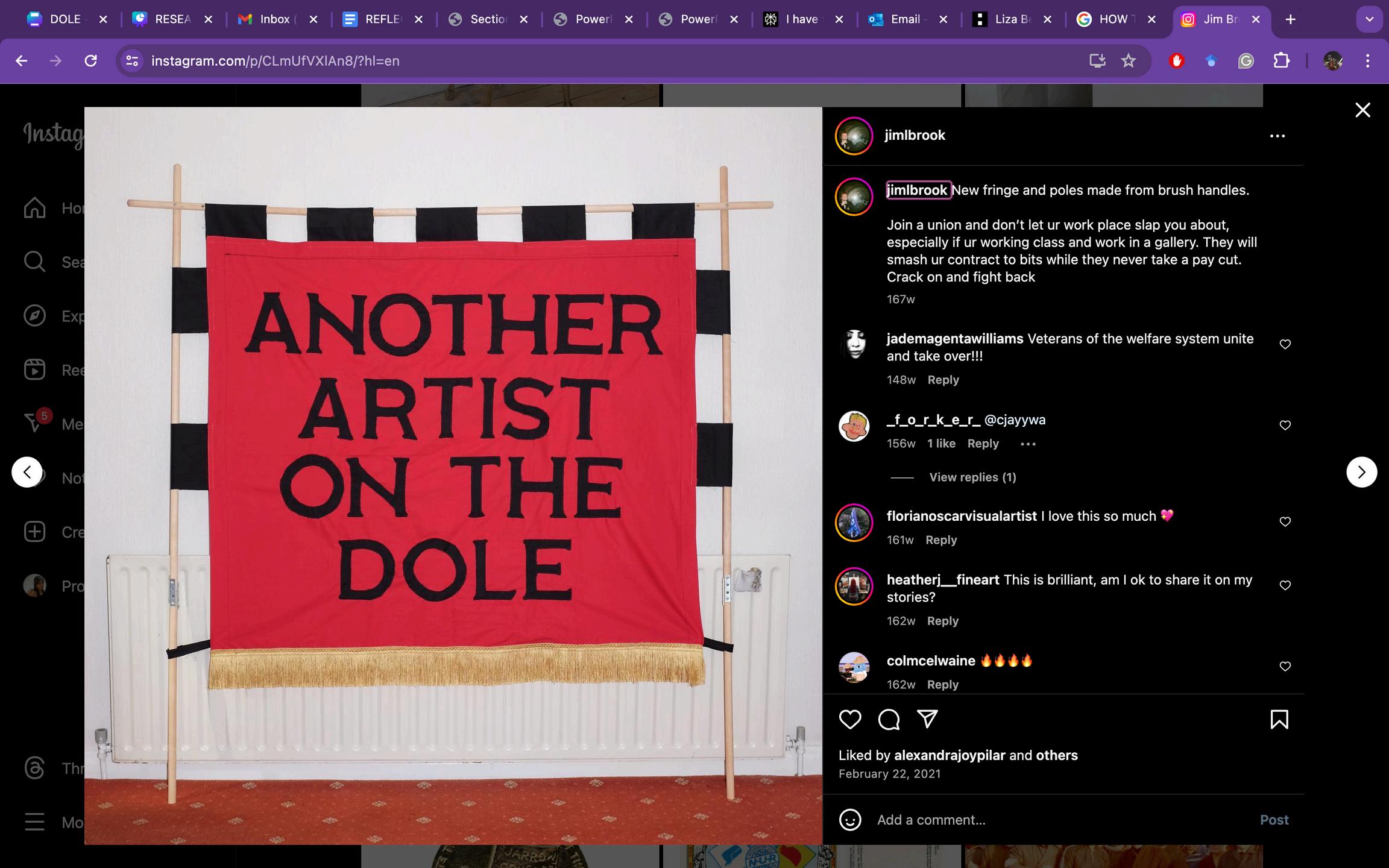Expand View replies (1)
This screenshot has height=868, width=1389.
tap(972, 477)
